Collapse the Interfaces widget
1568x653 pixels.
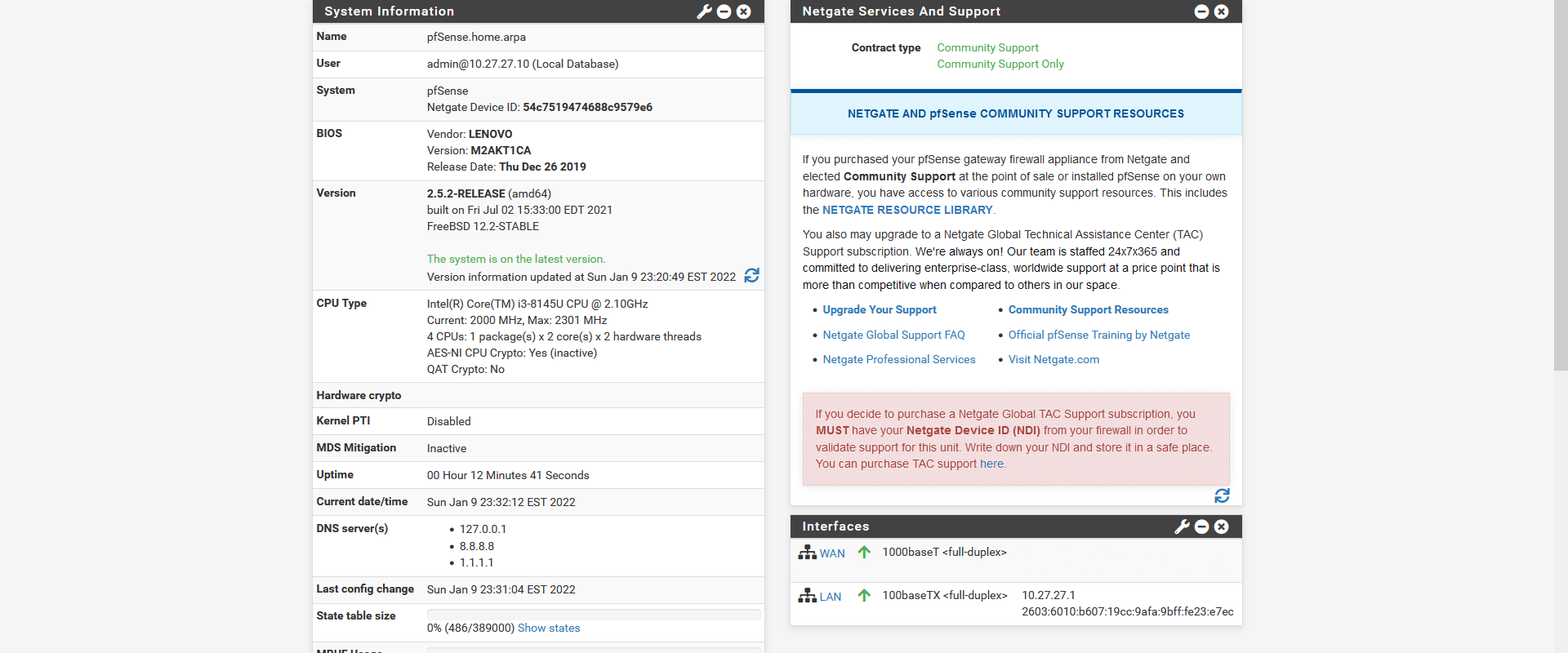click(x=1201, y=526)
